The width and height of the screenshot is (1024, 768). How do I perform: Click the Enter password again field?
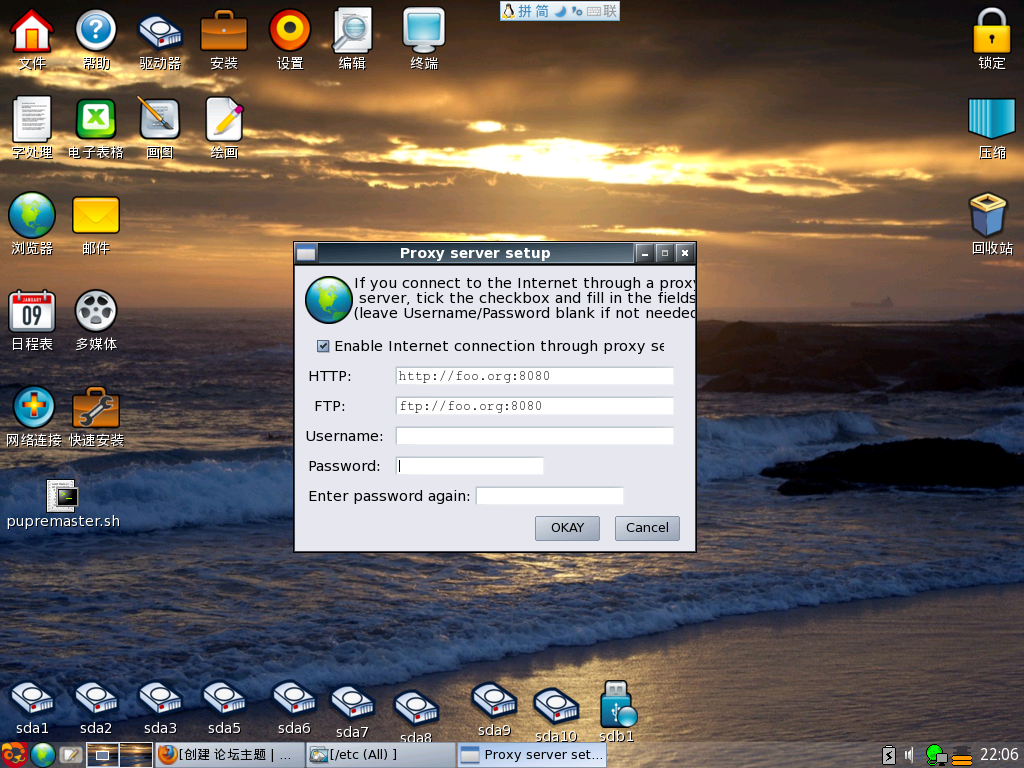[x=550, y=496]
